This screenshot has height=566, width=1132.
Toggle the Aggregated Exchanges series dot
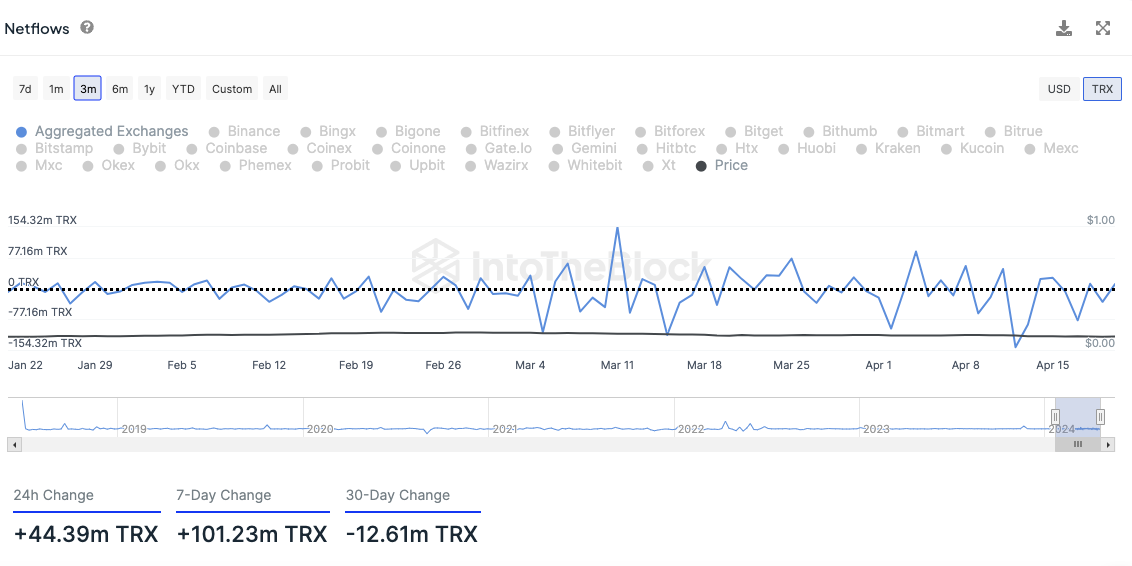pyautogui.click(x=22, y=132)
